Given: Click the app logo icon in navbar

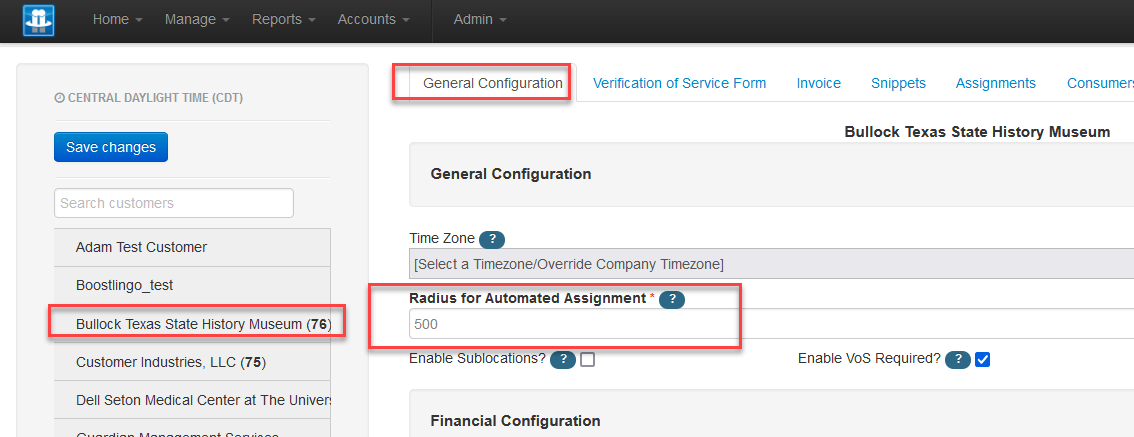Looking at the screenshot, I should tap(38, 20).
